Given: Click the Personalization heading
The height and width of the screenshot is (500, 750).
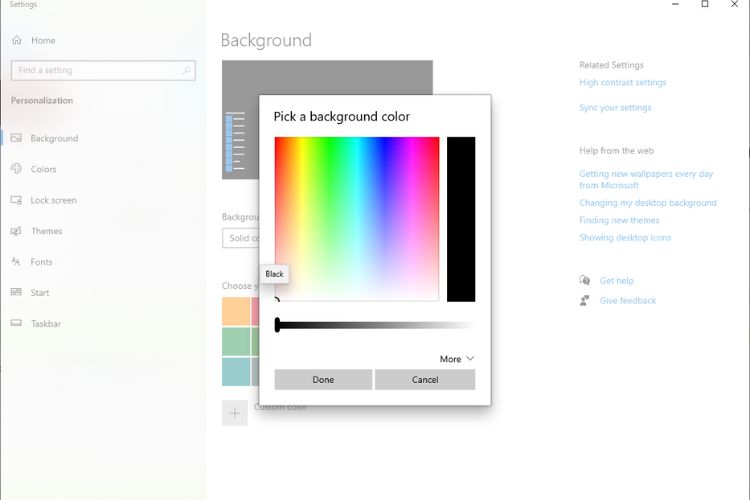Looking at the screenshot, I should [x=42, y=100].
